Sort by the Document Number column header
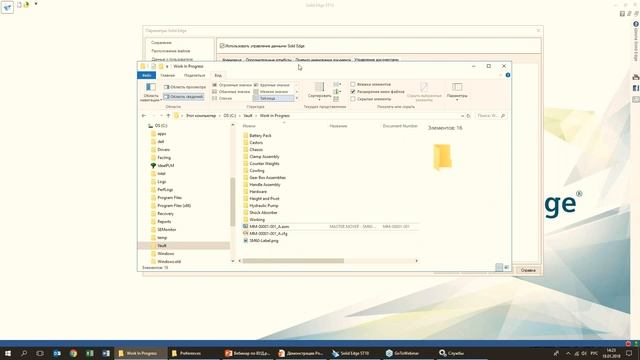The height and width of the screenshot is (360, 640). tap(400, 126)
